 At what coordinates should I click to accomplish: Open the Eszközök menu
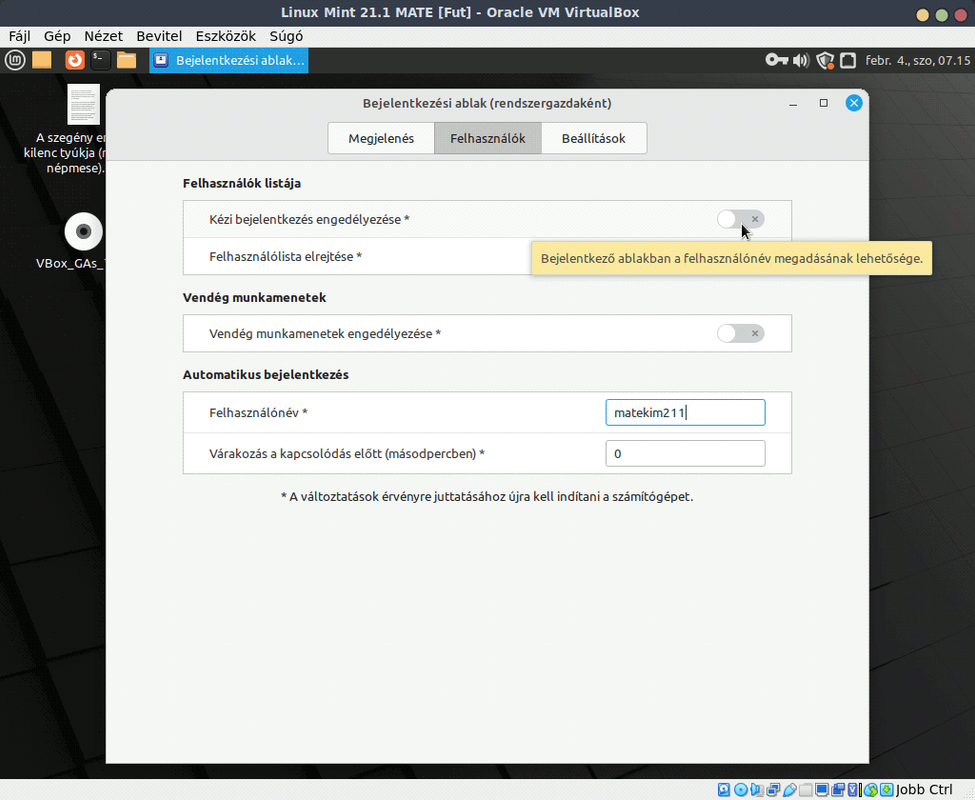point(226,36)
